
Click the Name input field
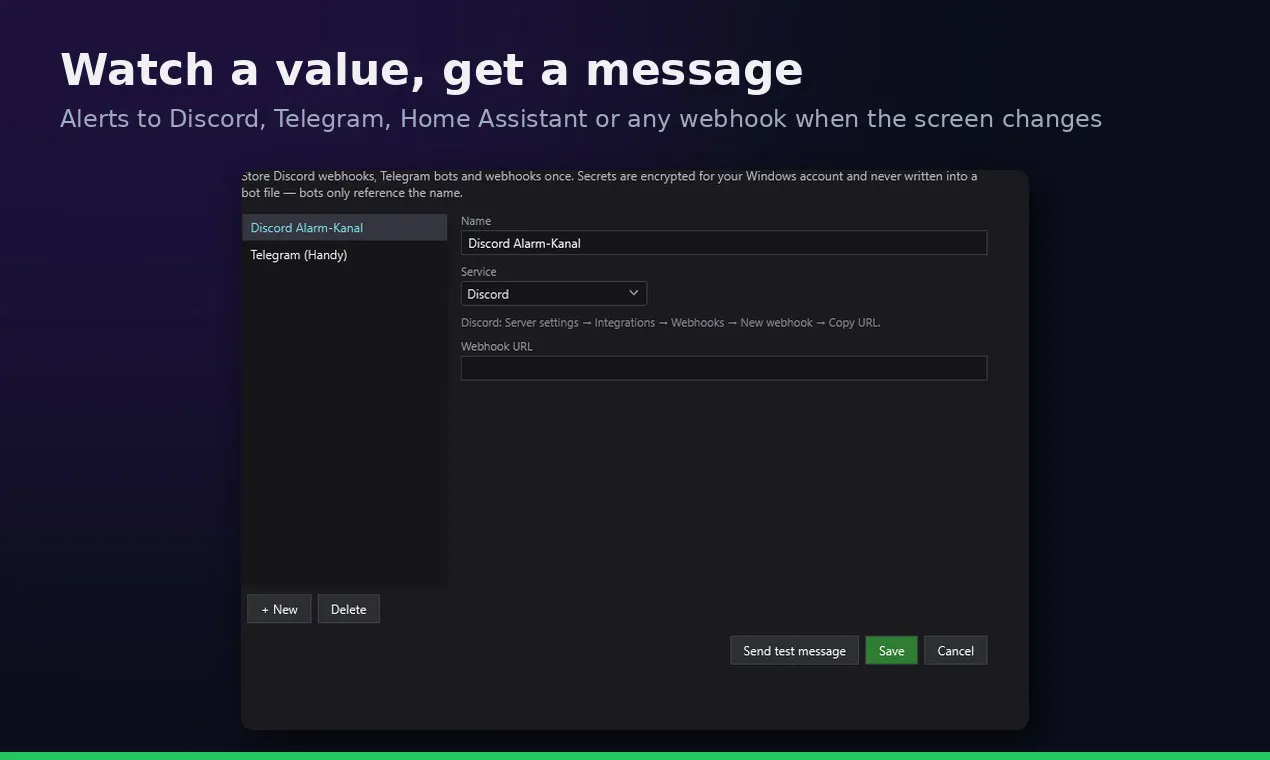[x=724, y=243]
